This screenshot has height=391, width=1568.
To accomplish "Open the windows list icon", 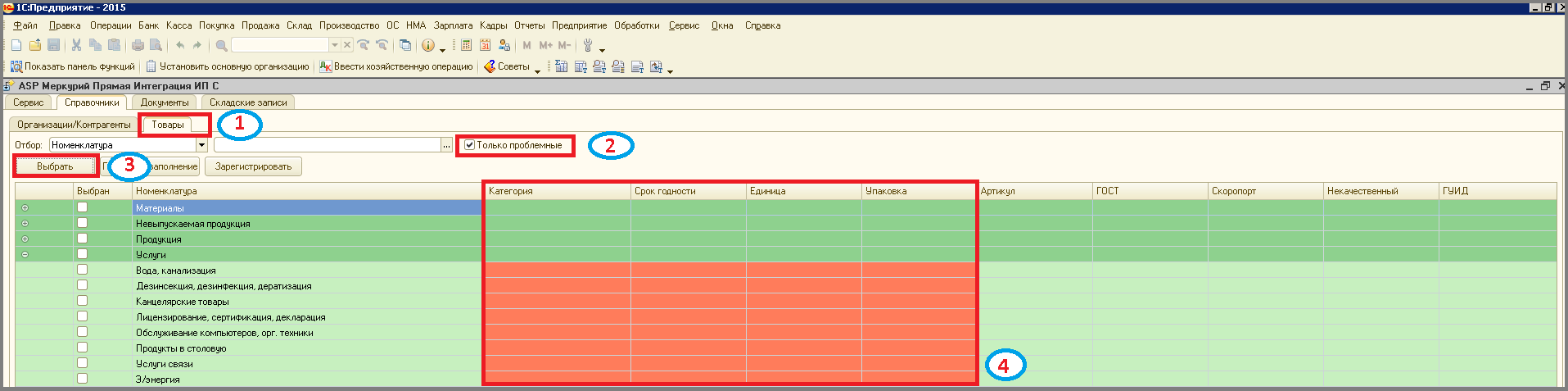I will [404, 45].
